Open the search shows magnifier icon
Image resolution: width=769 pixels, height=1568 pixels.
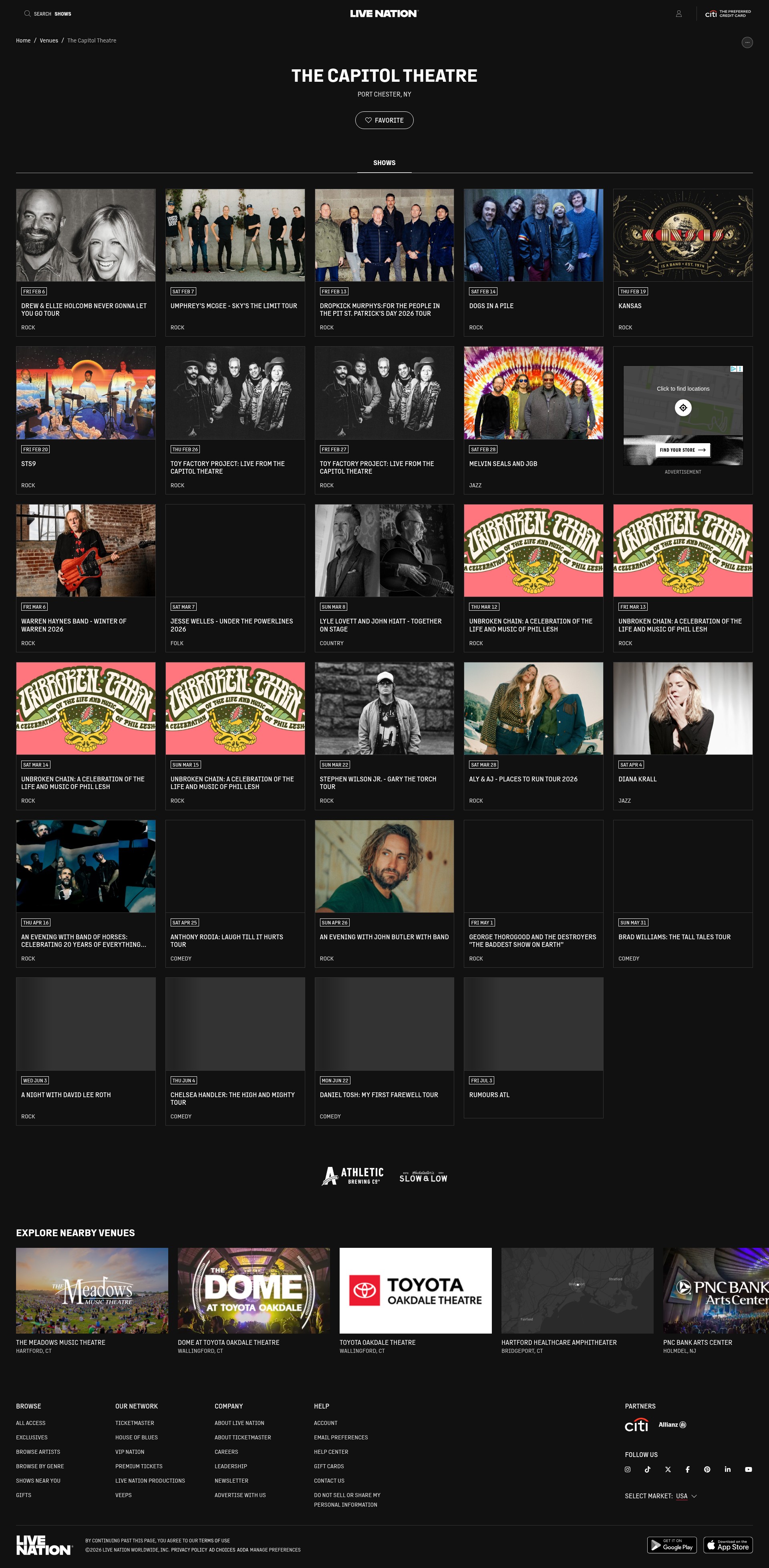click(x=27, y=13)
